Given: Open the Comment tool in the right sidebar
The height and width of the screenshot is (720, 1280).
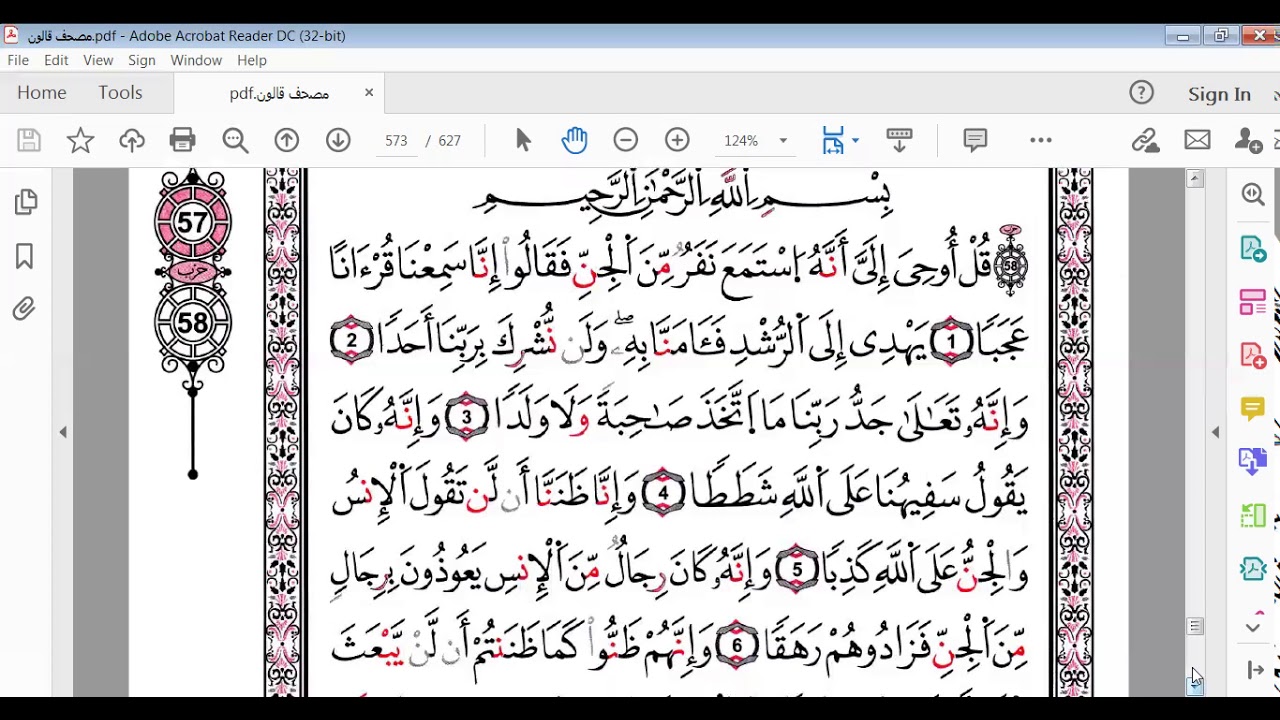Looking at the screenshot, I should point(1253,408).
